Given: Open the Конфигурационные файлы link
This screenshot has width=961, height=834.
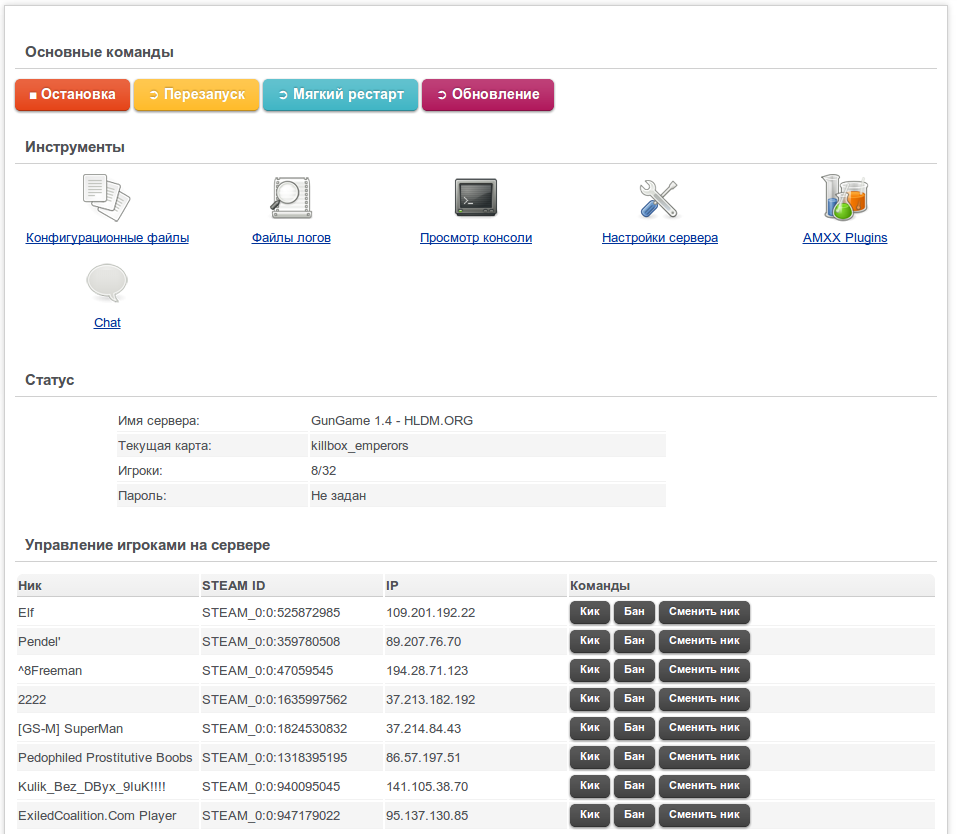Looking at the screenshot, I should (107, 238).
